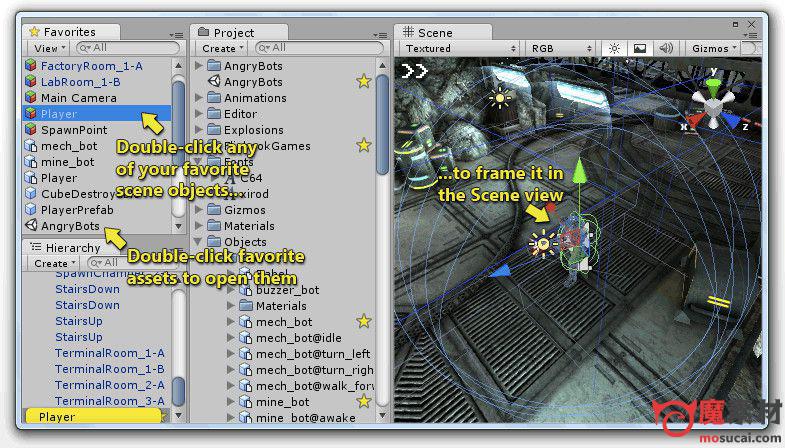Select TerminalRoom_1-A in Hierarchy

coord(110,353)
